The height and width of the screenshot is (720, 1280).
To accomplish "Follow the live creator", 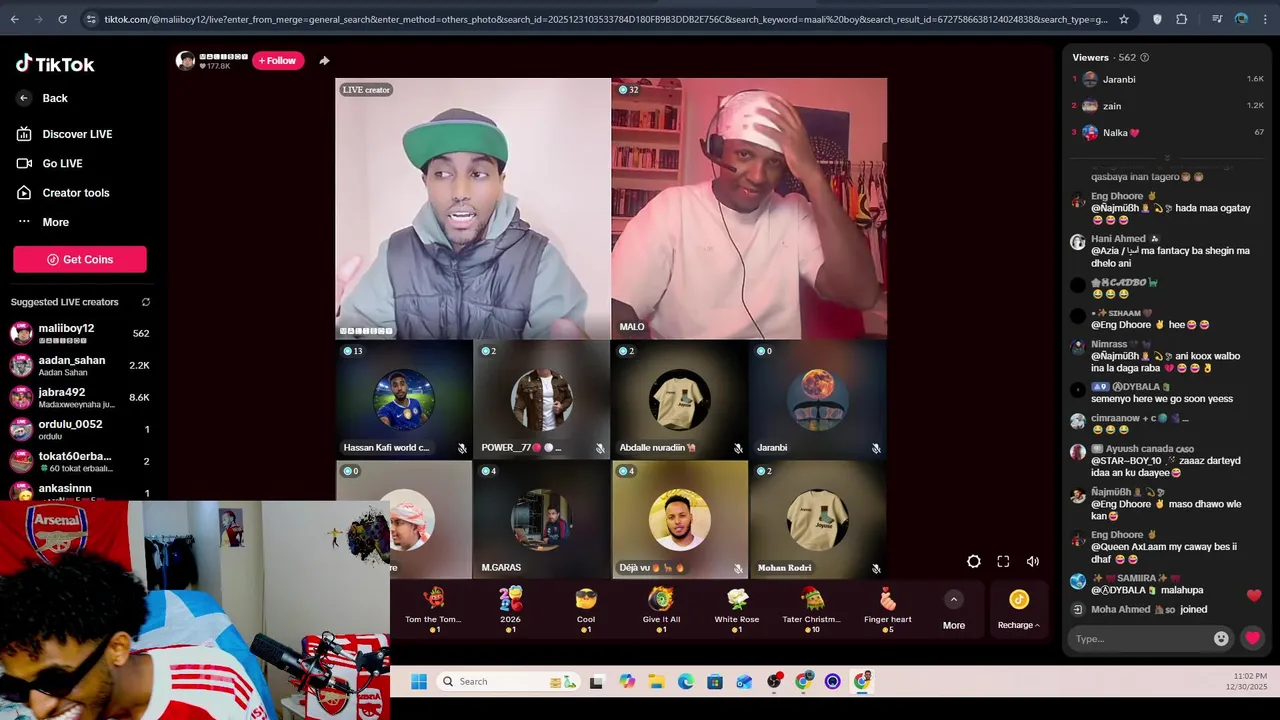I will point(278,61).
